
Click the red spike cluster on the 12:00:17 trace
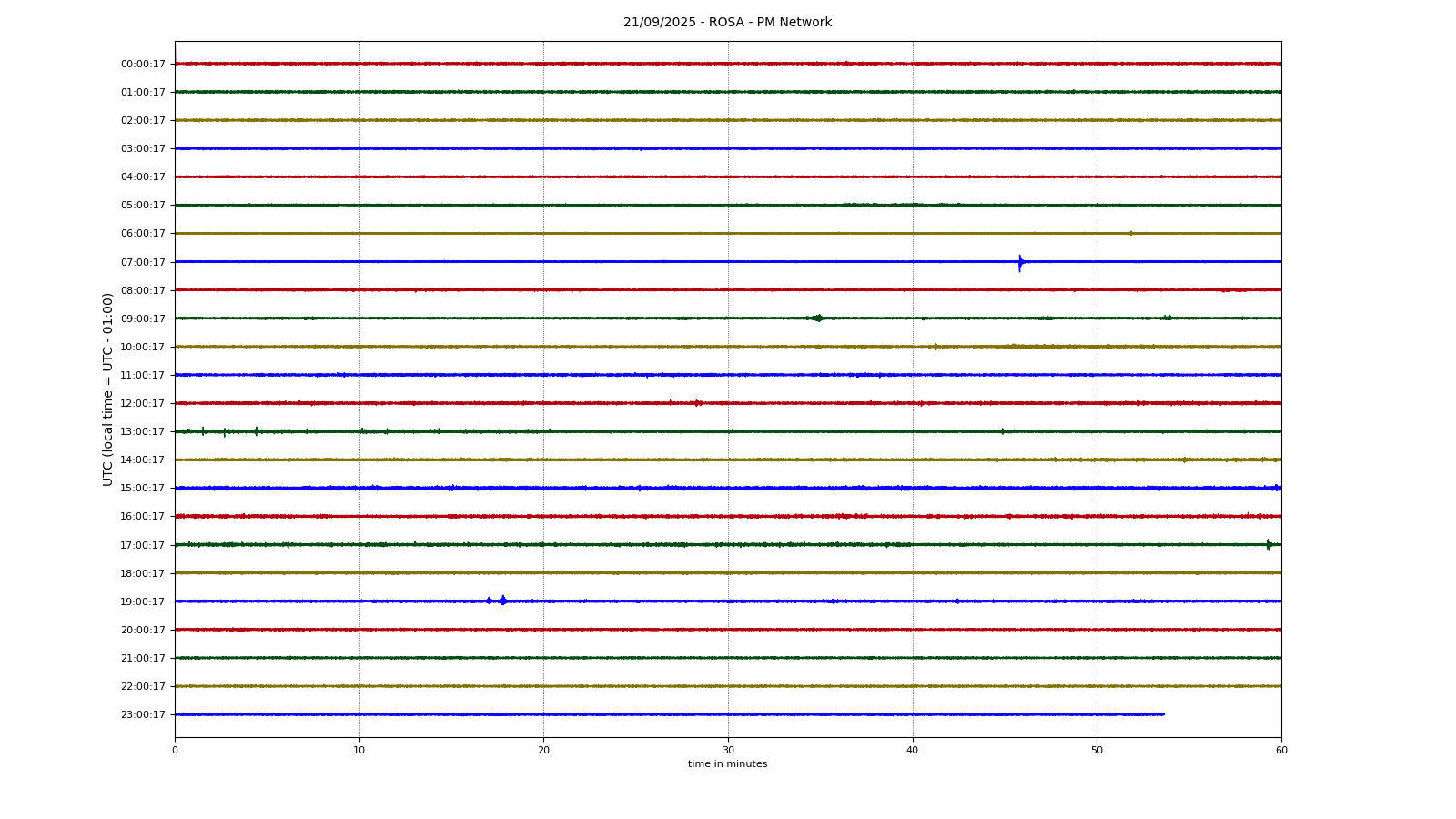[x=697, y=402]
